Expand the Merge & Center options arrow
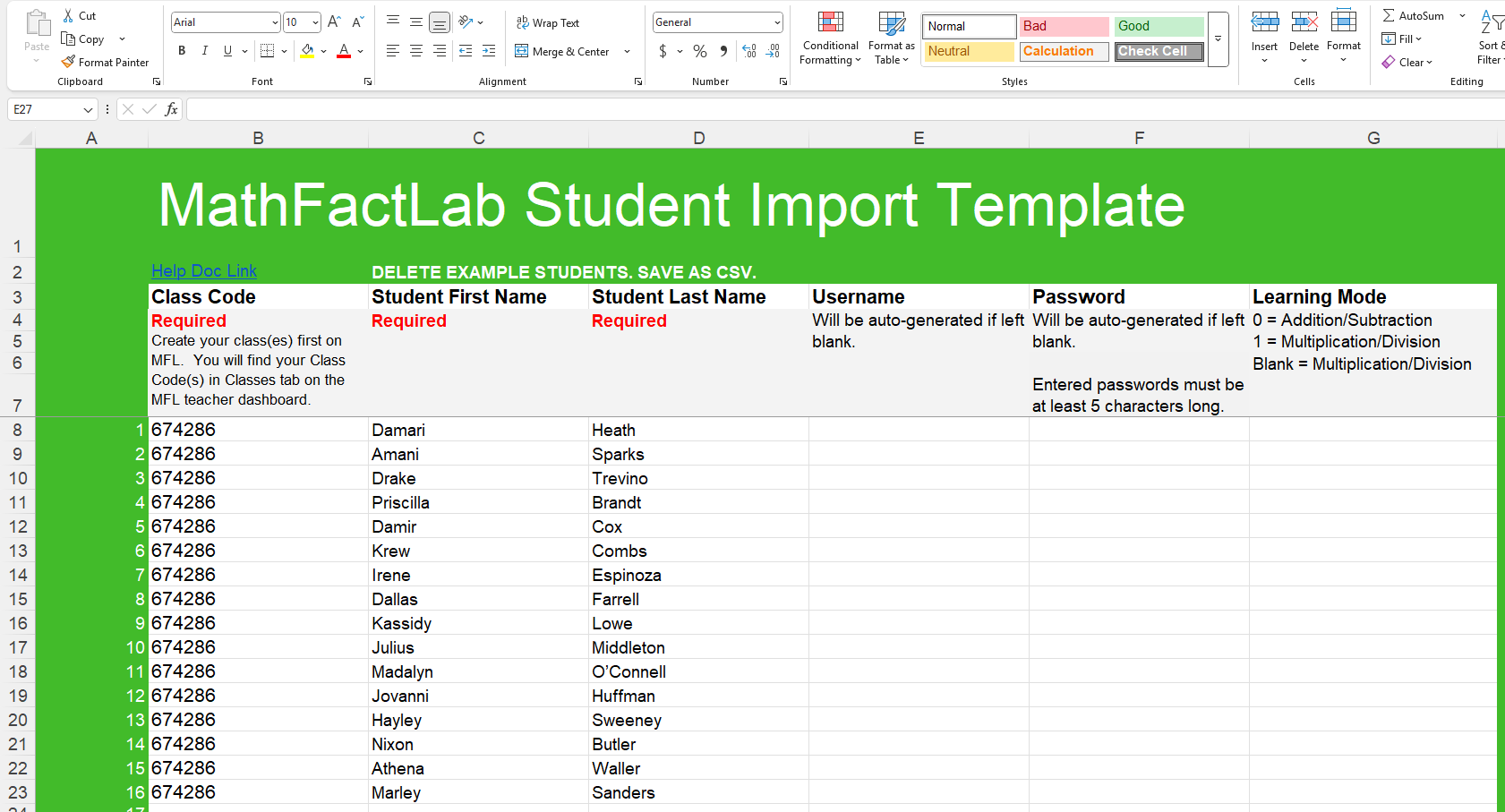The height and width of the screenshot is (812, 1505). [627, 51]
